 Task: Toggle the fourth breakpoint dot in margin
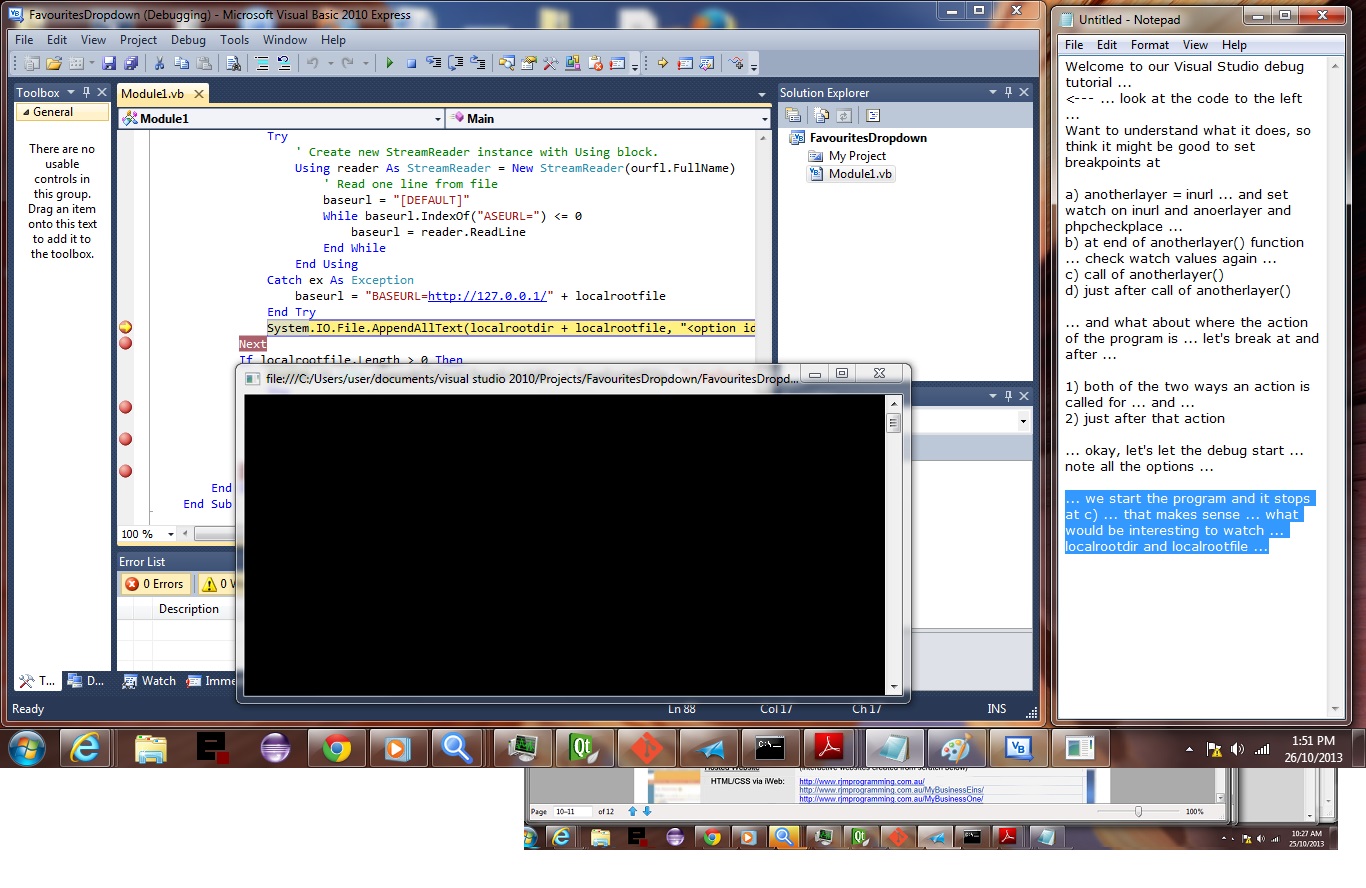coord(125,439)
